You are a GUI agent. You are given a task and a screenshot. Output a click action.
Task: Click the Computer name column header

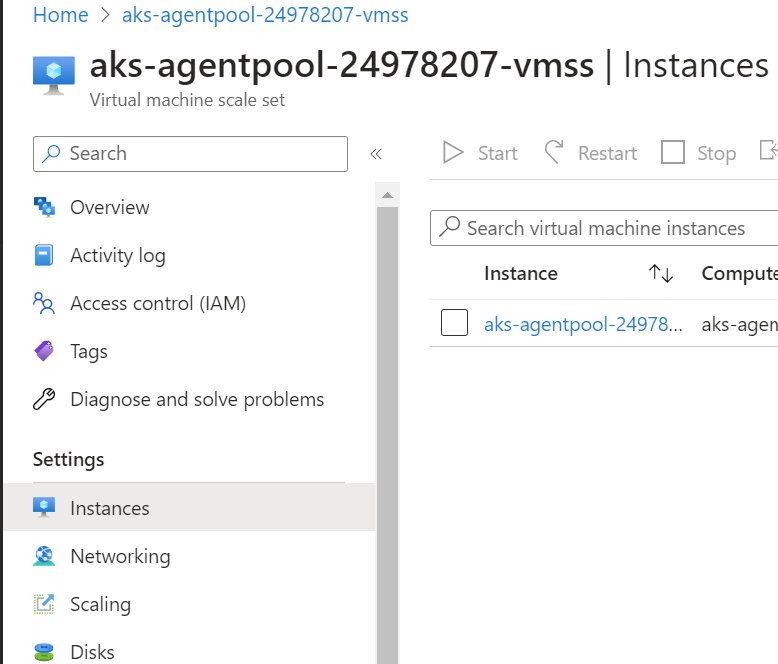point(739,273)
